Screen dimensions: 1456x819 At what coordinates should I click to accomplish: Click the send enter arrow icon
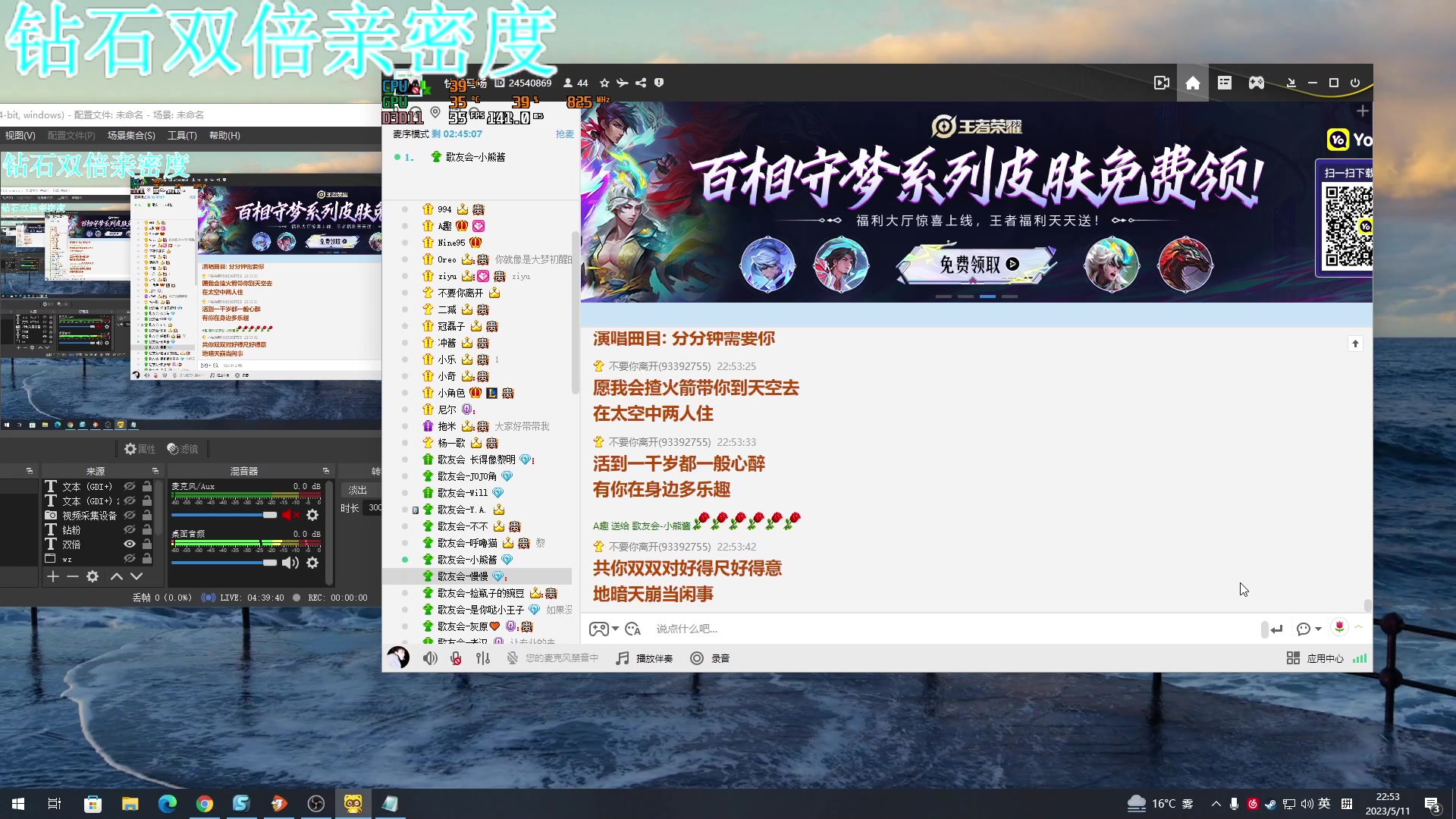pyautogui.click(x=1276, y=629)
